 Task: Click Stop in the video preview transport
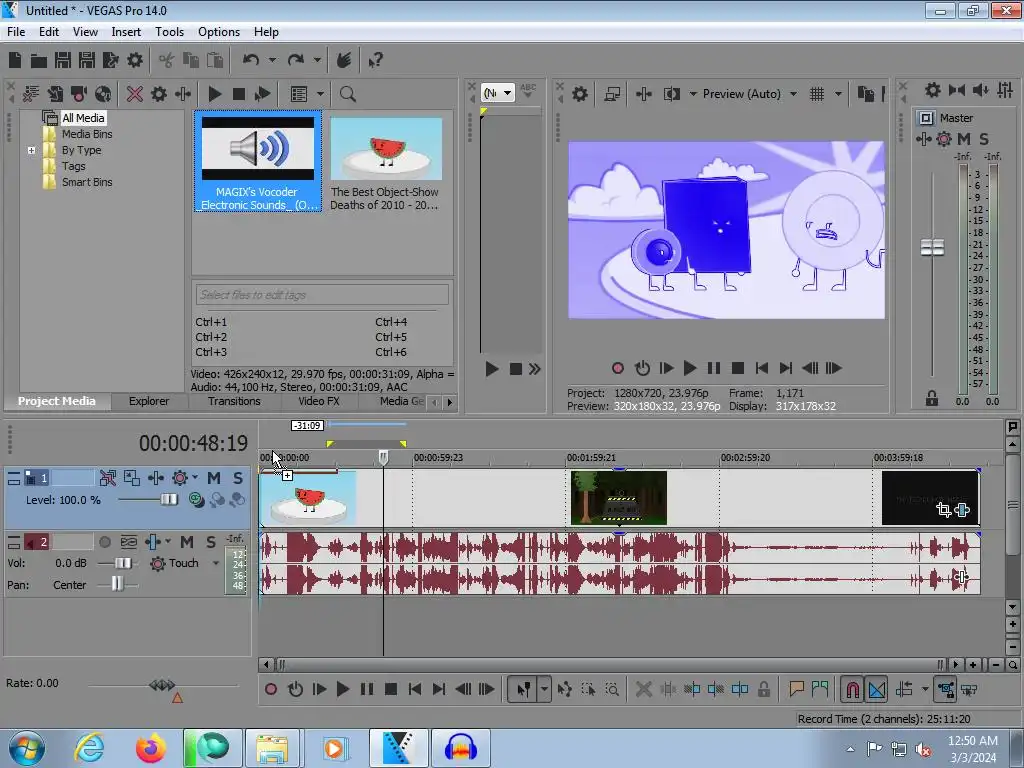738,368
